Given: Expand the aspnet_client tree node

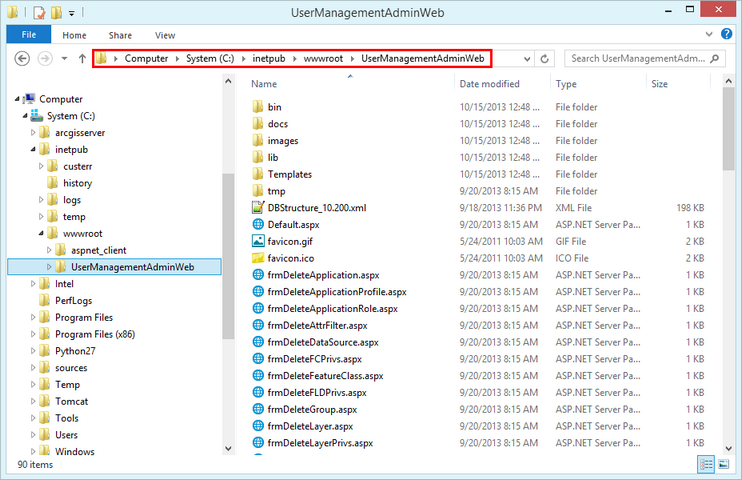Looking at the screenshot, I should (49, 250).
